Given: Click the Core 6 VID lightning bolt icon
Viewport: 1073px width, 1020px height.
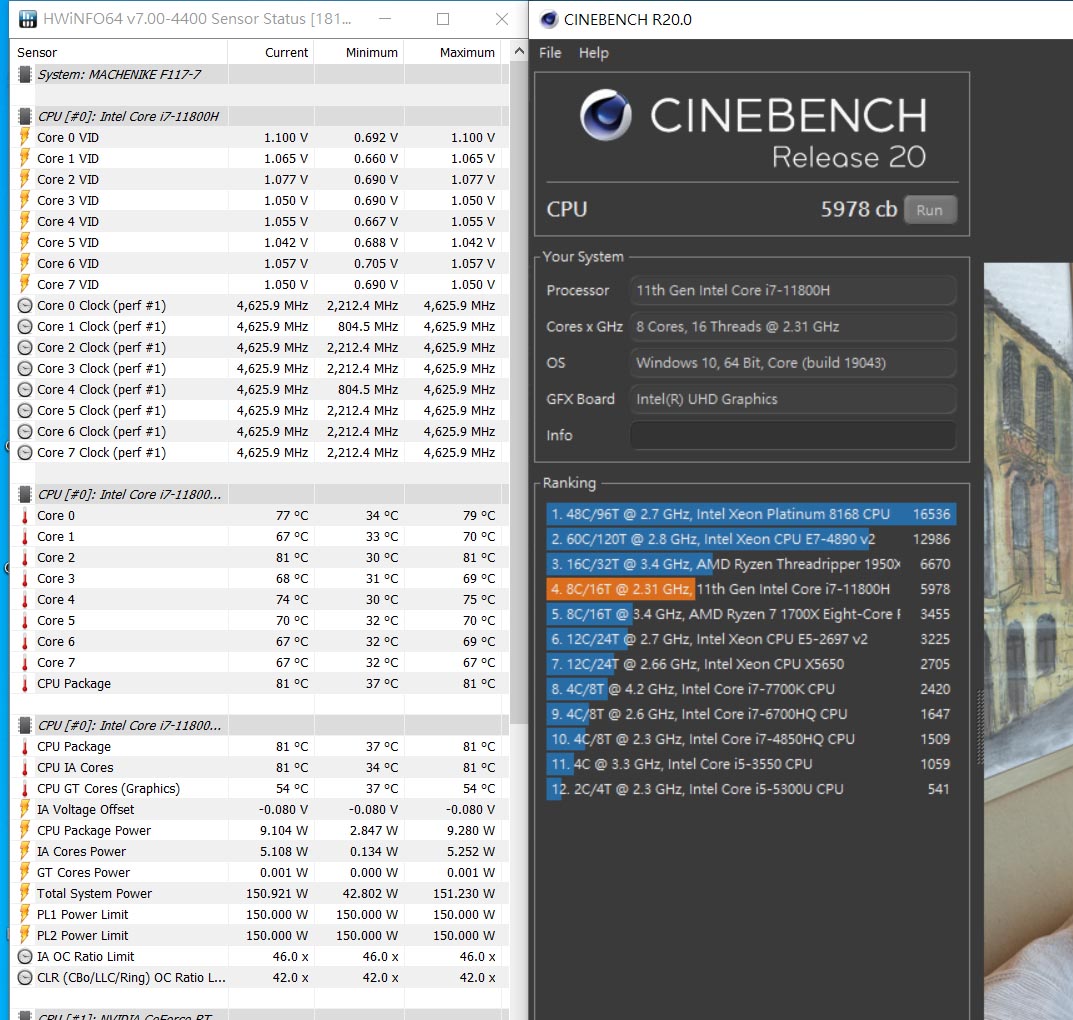Looking at the screenshot, I should [x=25, y=263].
